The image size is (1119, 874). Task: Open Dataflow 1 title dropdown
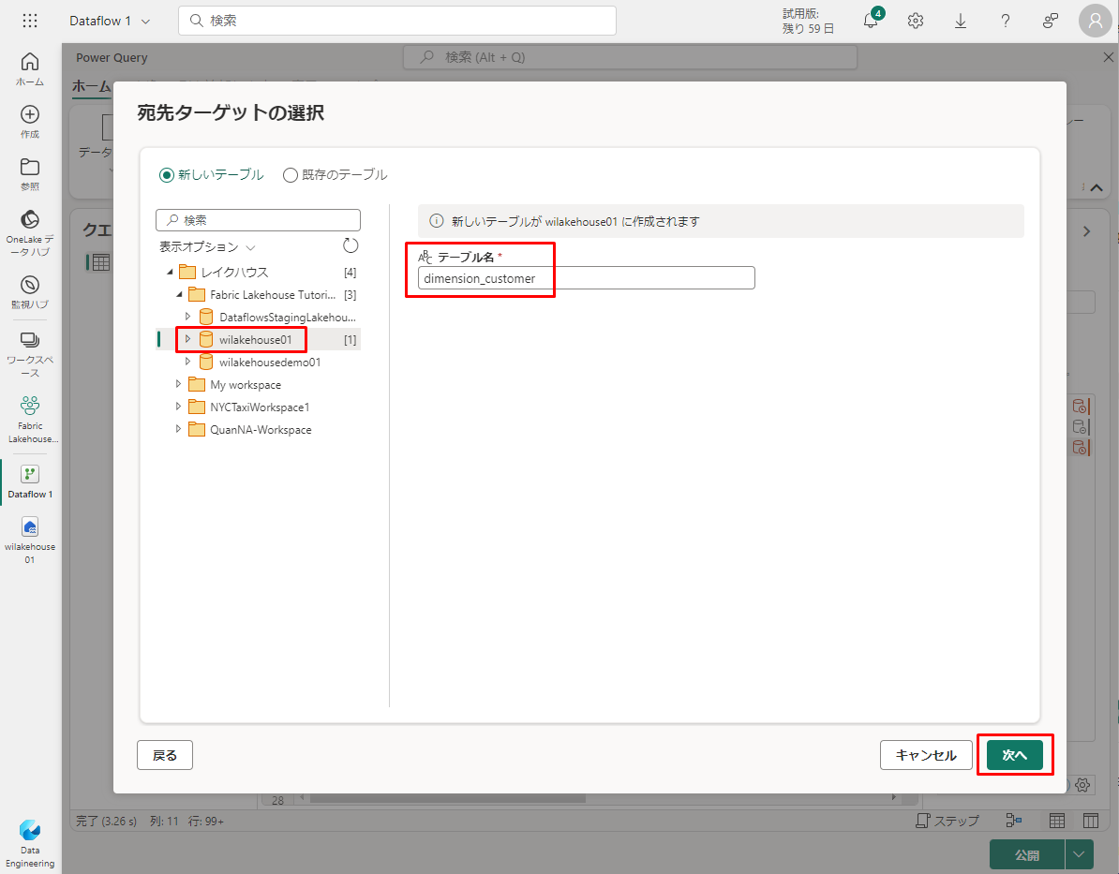(110, 21)
